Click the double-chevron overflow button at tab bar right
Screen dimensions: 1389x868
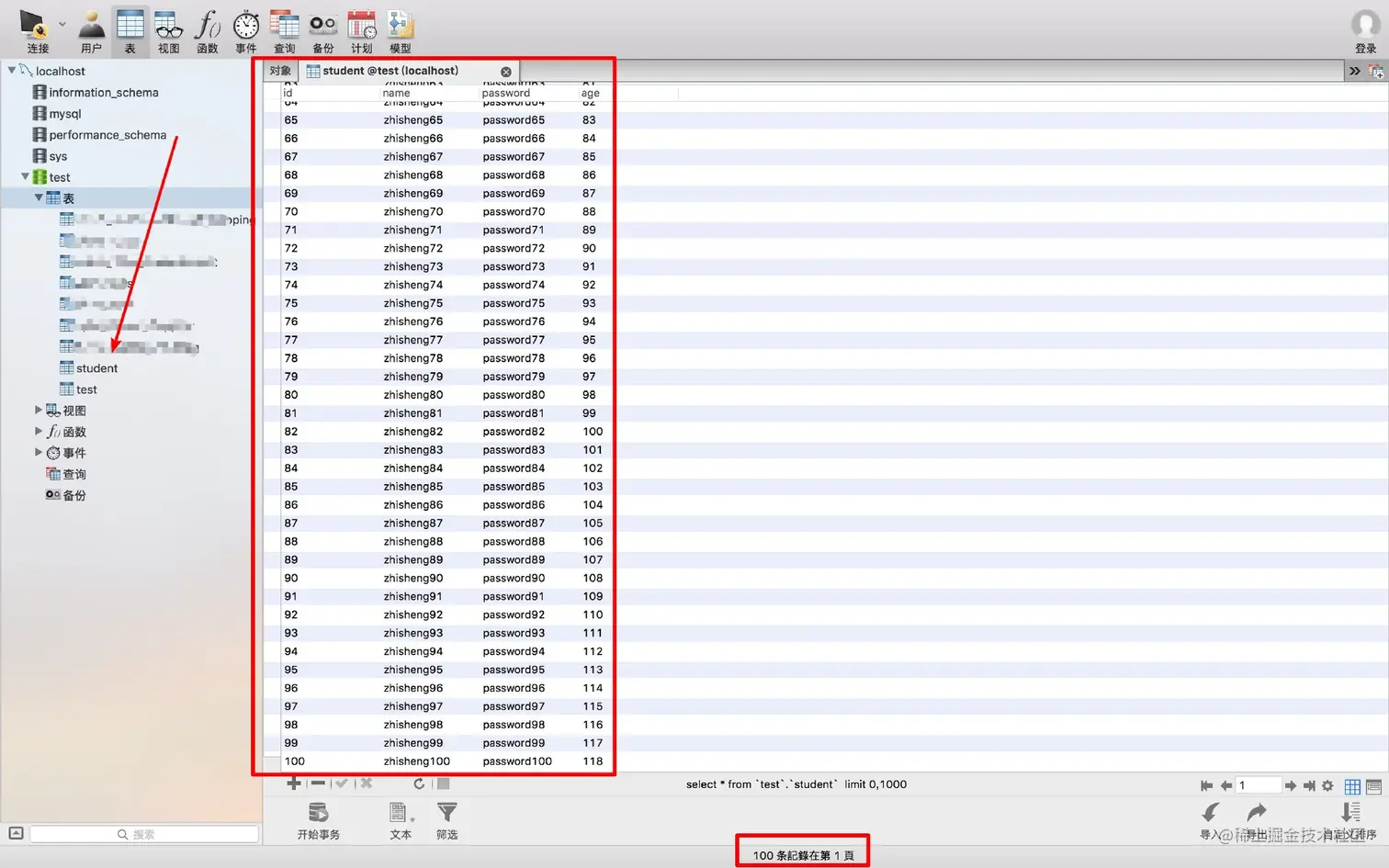(x=1355, y=71)
